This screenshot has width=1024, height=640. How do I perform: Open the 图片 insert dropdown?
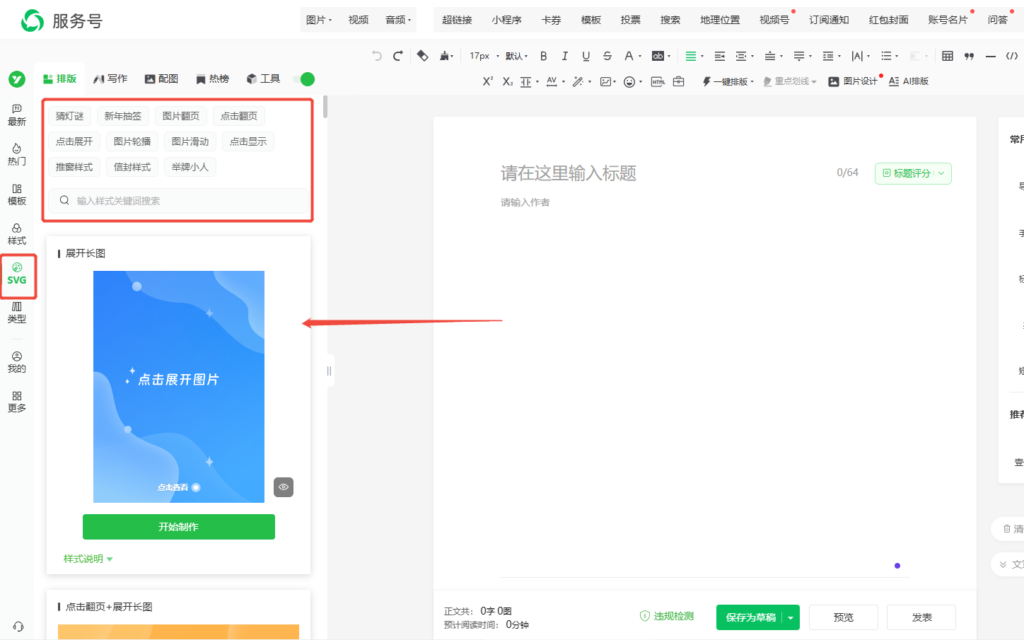319,20
